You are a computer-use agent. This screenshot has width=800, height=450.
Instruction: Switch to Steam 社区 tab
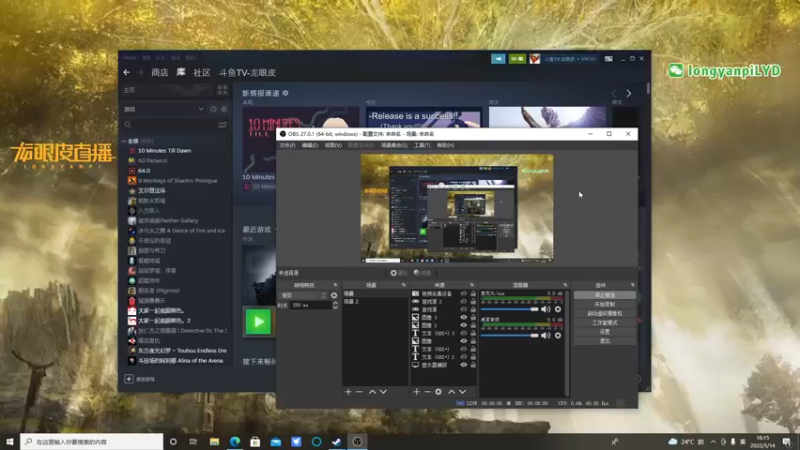(x=202, y=72)
